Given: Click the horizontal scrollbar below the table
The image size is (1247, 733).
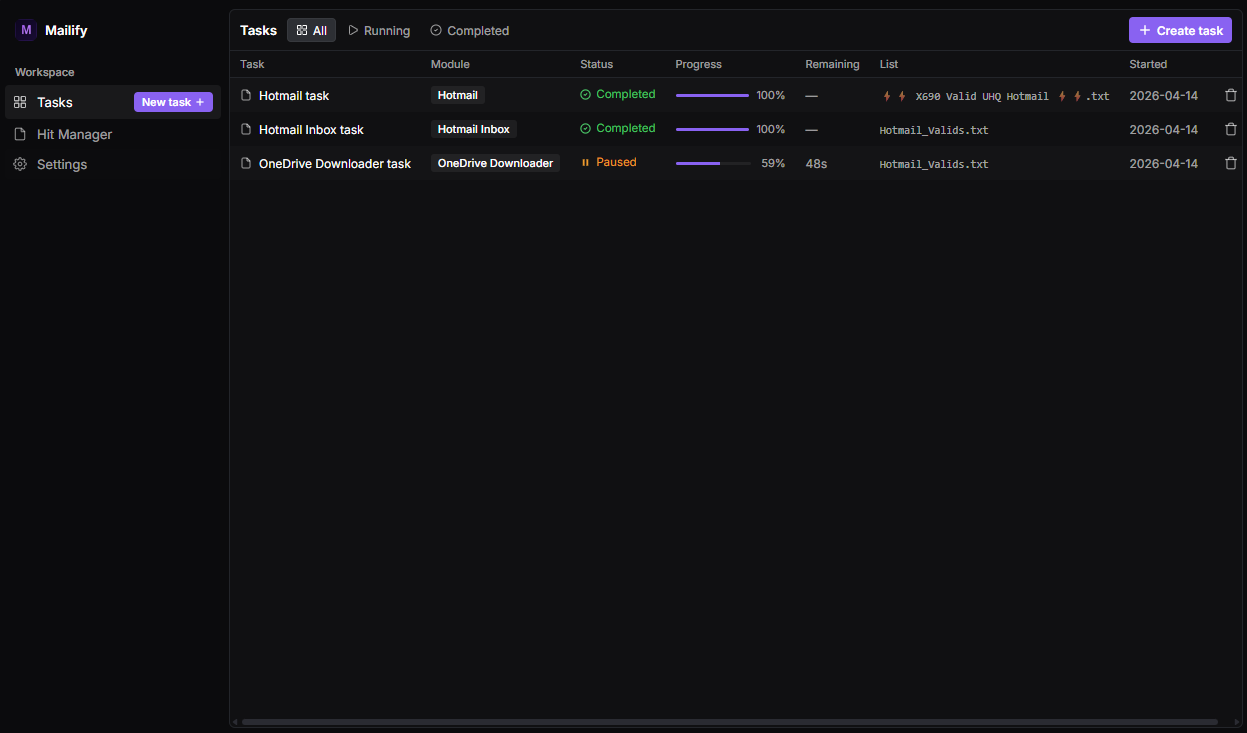Looking at the screenshot, I should (x=729, y=722).
